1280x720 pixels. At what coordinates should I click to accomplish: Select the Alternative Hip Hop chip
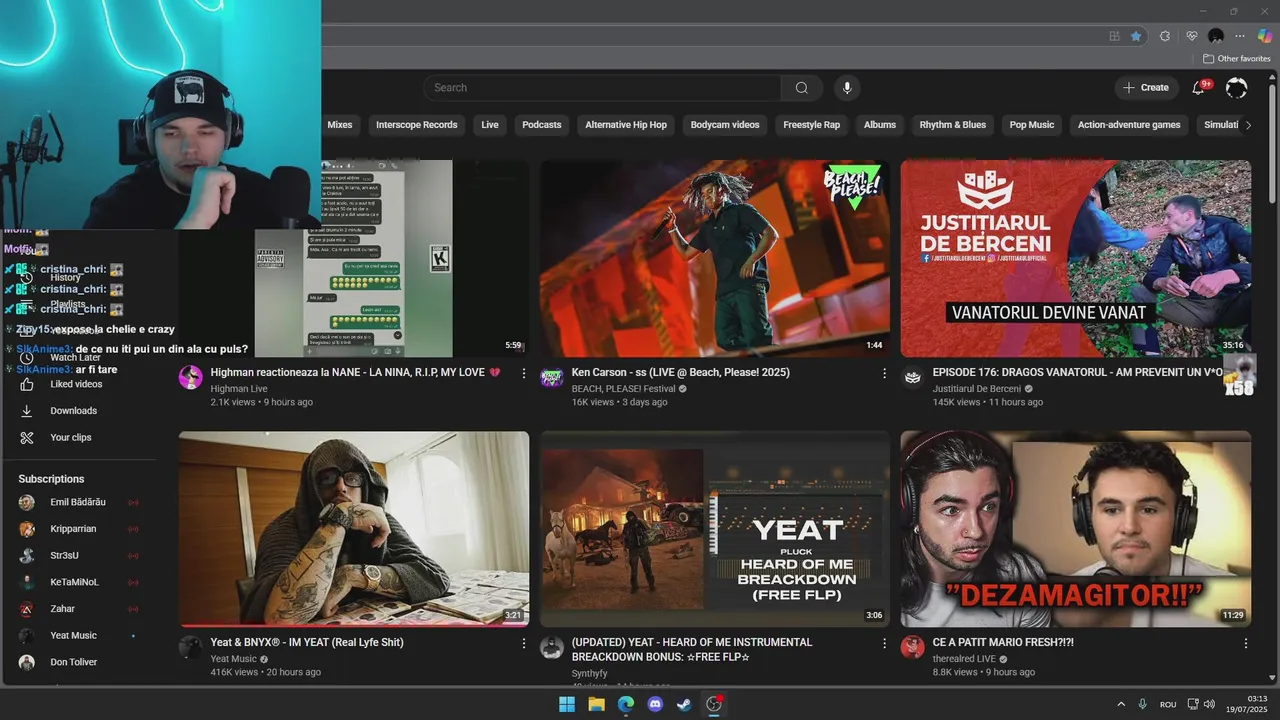click(x=626, y=125)
